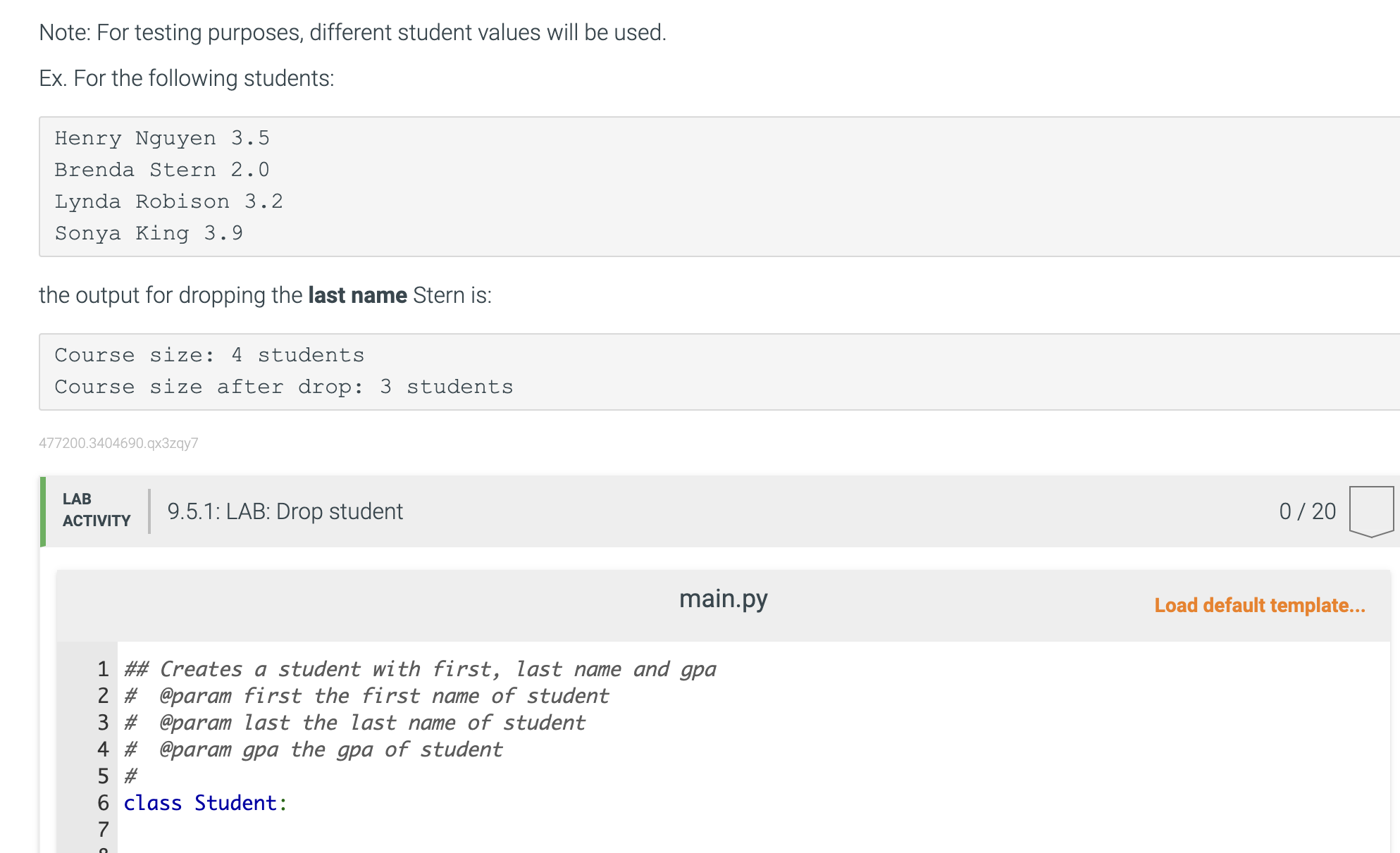
Task: Click the bold last name text in instructions
Action: (x=357, y=294)
